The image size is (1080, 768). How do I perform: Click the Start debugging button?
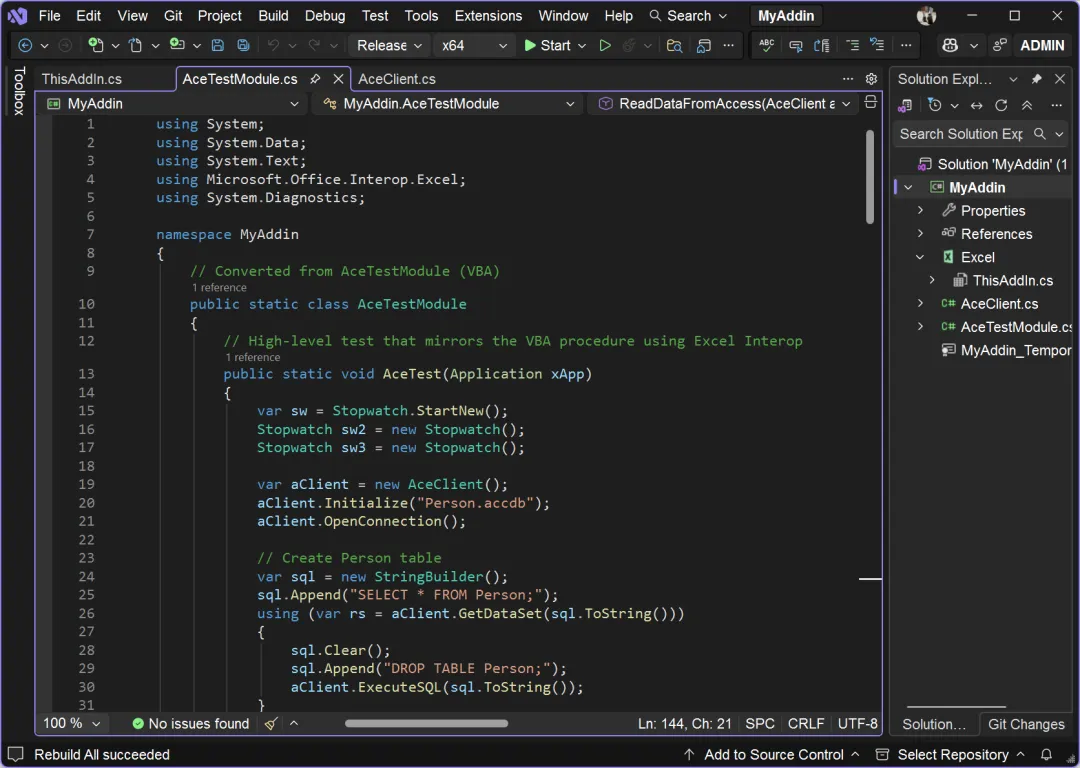point(547,46)
